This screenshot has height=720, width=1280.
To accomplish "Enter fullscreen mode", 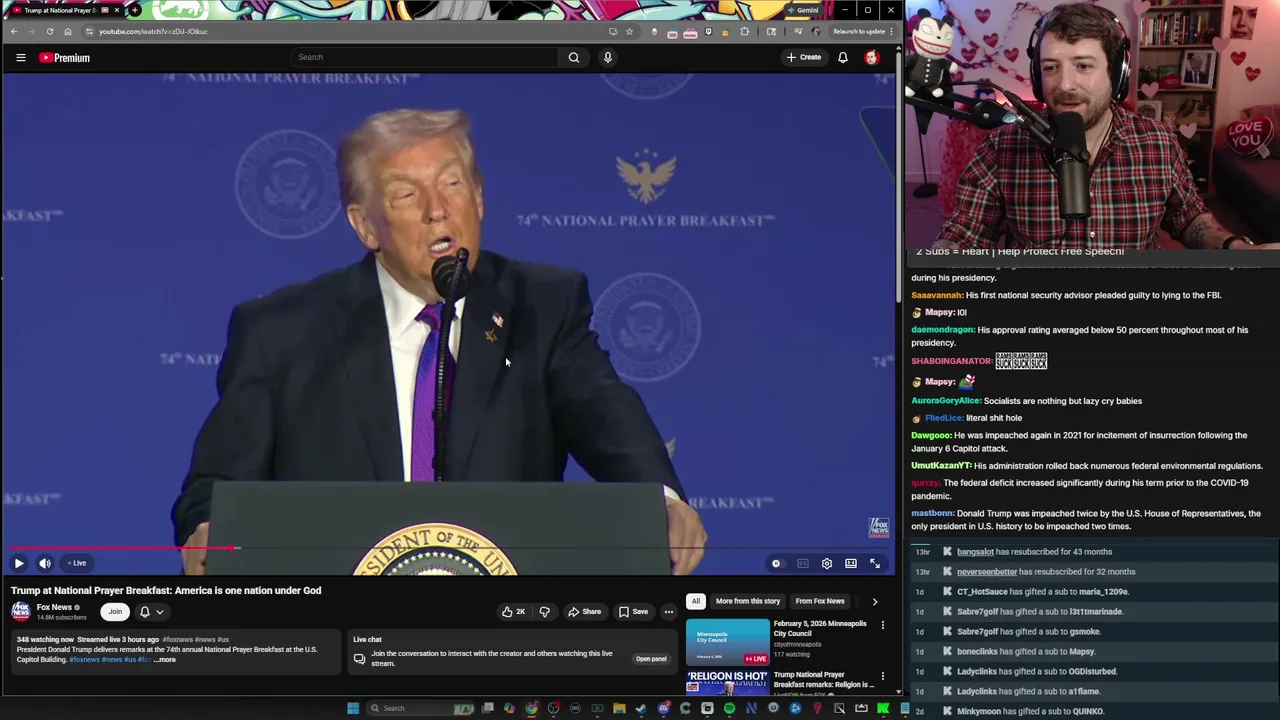I will 875,564.
